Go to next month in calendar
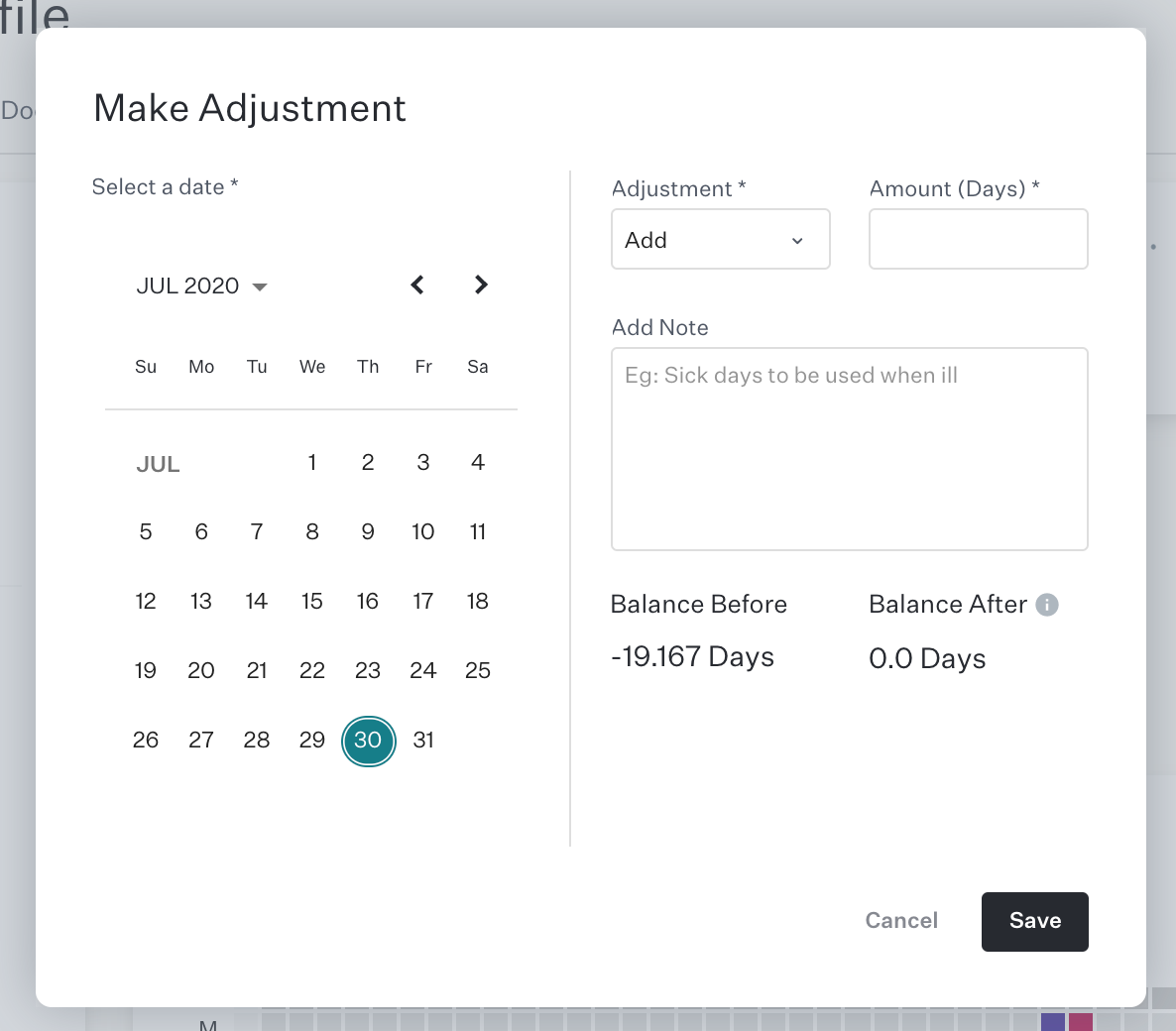 tap(481, 285)
